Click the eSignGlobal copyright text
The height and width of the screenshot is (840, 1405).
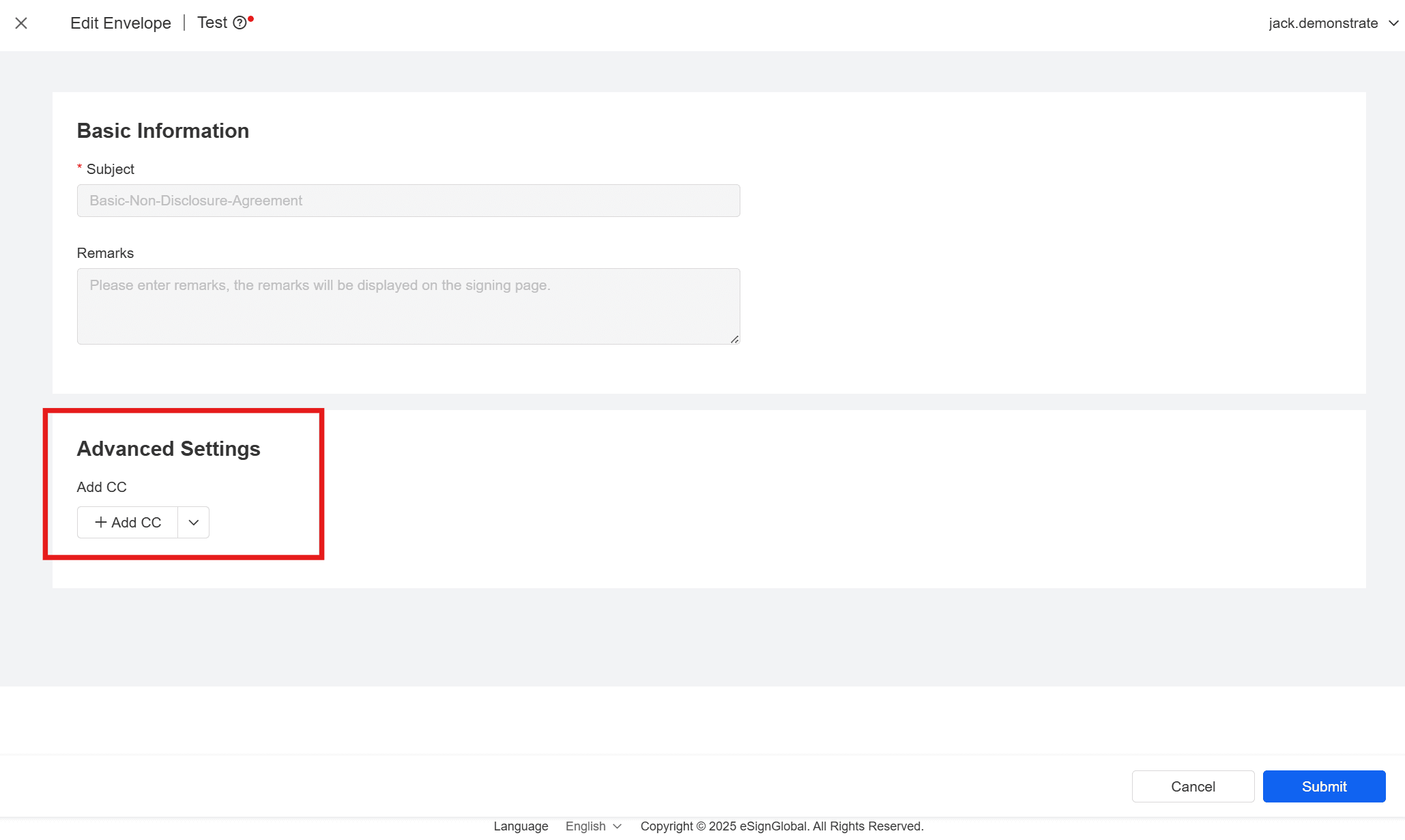click(781, 826)
